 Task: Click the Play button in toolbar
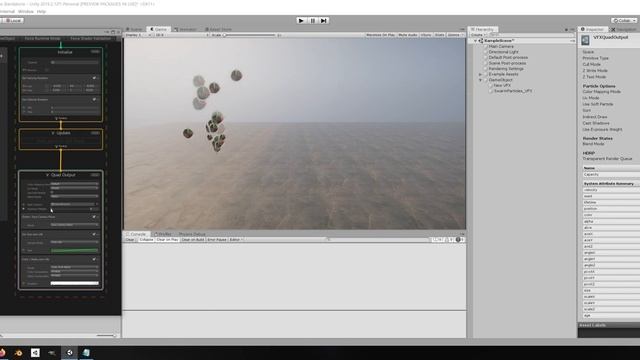(x=301, y=20)
